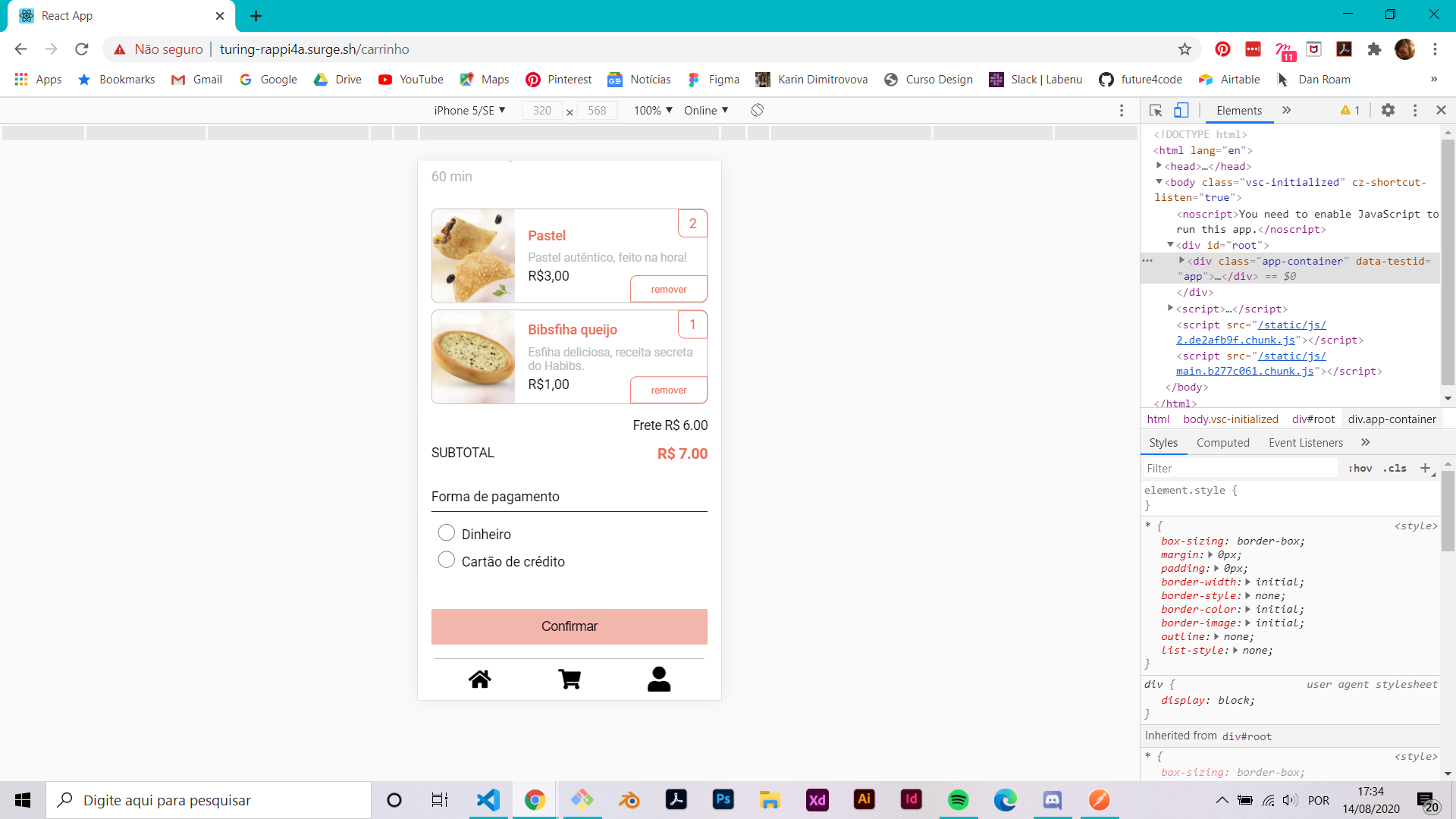Toggle the device toolbar icon in DevTools
This screenshot has height=819, width=1456.
point(1181,111)
